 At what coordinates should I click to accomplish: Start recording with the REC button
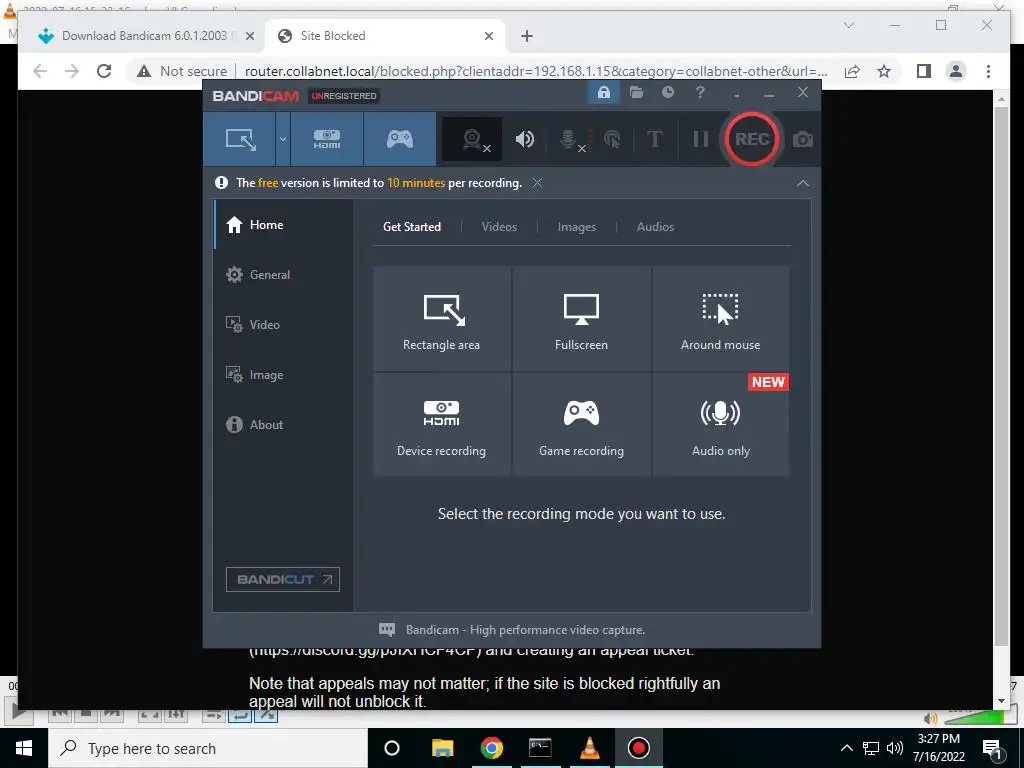pyautogui.click(x=752, y=139)
